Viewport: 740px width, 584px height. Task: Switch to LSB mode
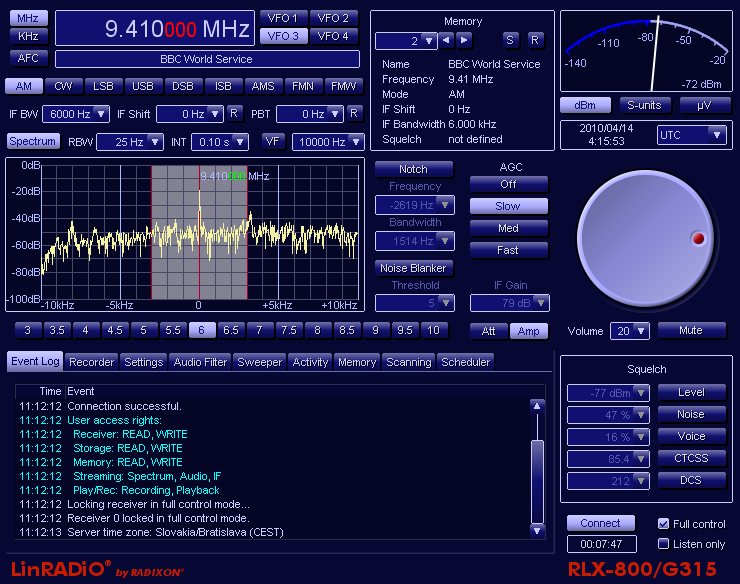point(103,86)
